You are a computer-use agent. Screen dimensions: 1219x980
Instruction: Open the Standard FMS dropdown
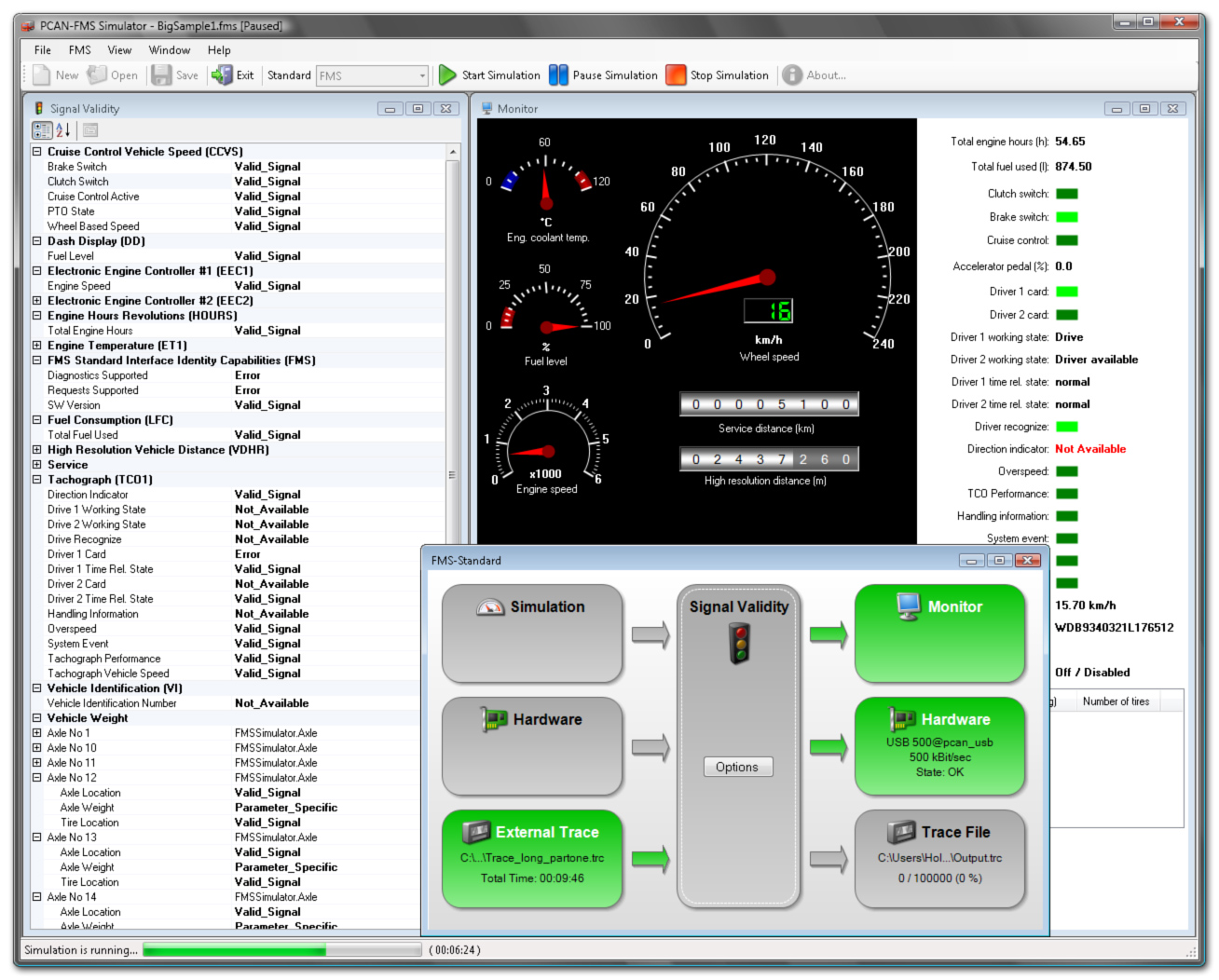click(x=421, y=76)
